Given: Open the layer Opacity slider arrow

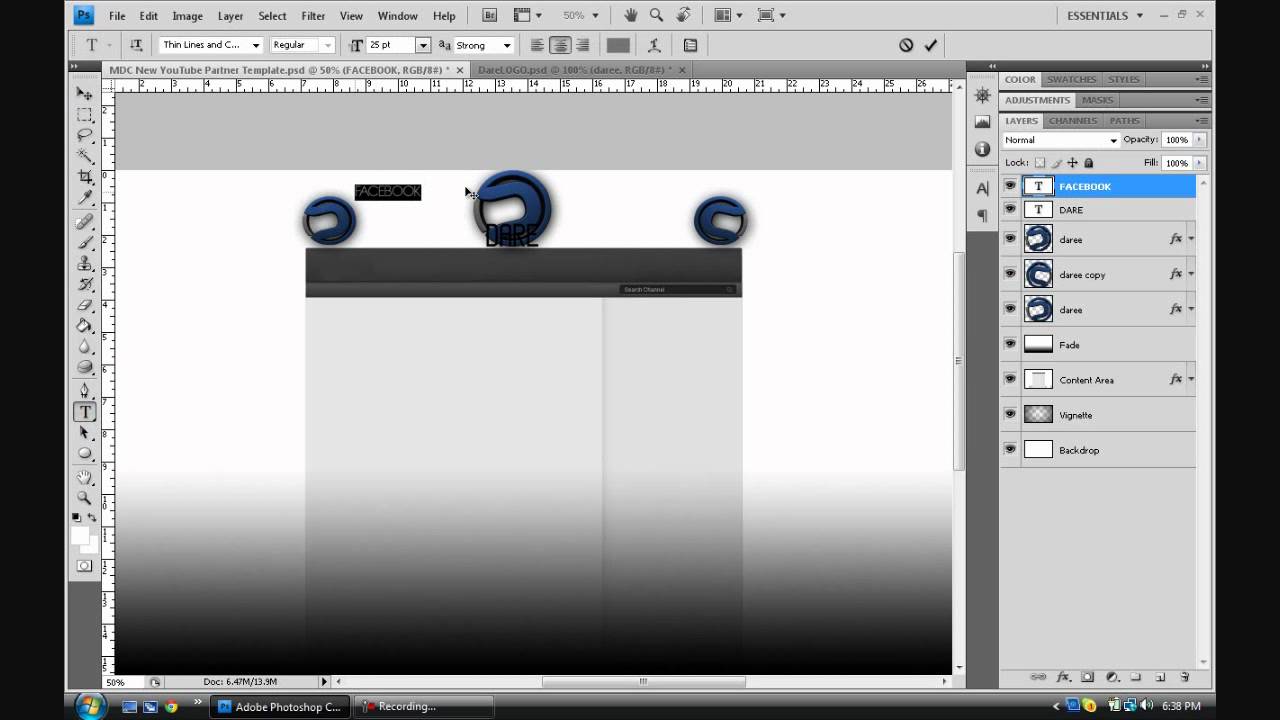Looking at the screenshot, I should (x=1200, y=140).
